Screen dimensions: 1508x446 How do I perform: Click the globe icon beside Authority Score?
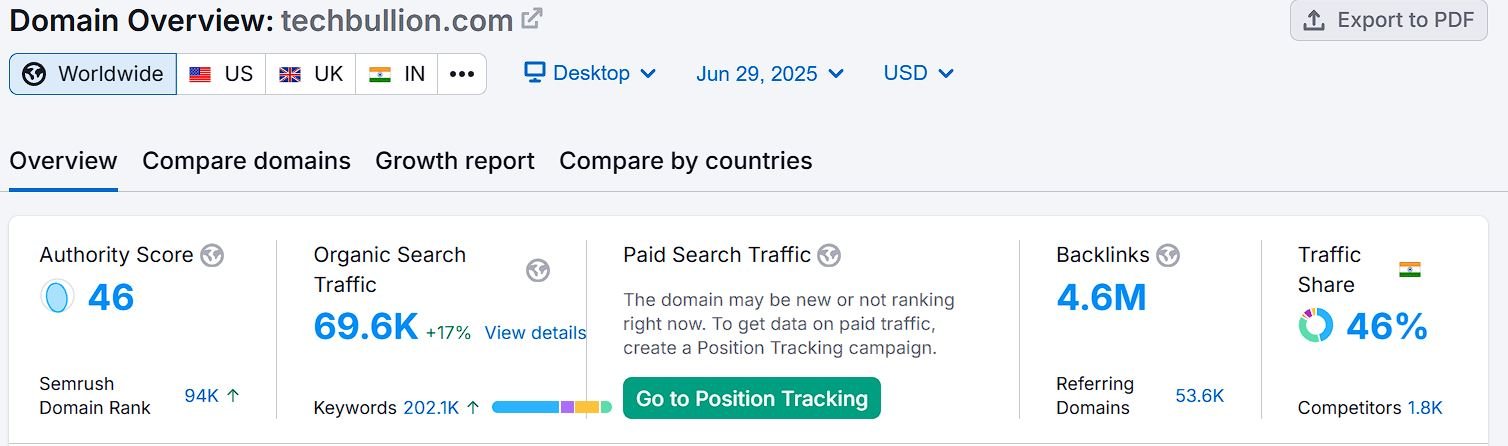coord(212,255)
